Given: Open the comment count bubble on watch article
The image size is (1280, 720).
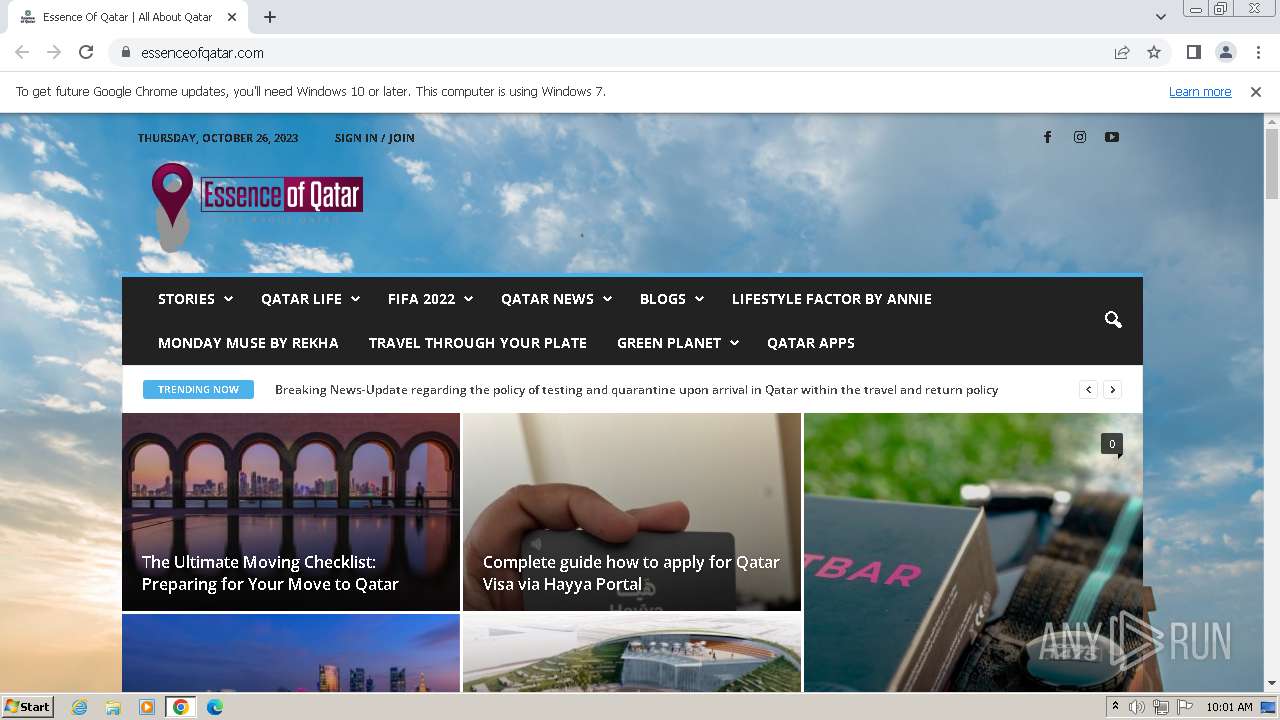Looking at the screenshot, I should click(1112, 444).
